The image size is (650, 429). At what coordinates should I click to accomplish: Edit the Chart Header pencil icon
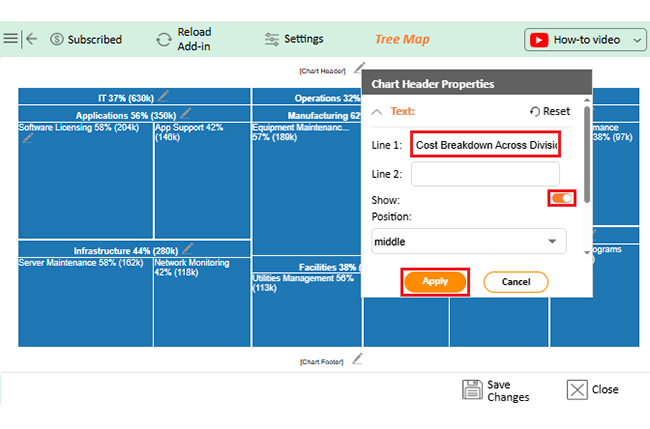[x=359, y=68]
